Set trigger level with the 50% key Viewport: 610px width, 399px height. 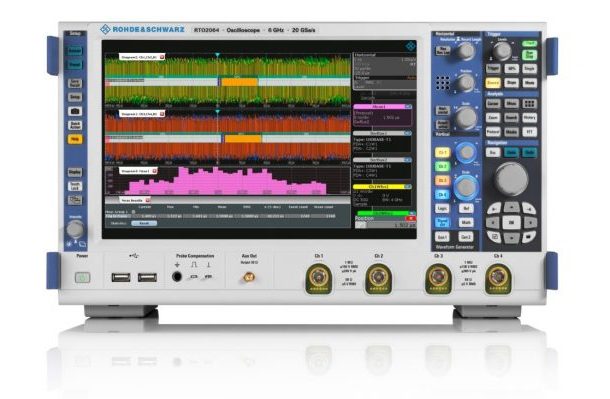(512, 69)
